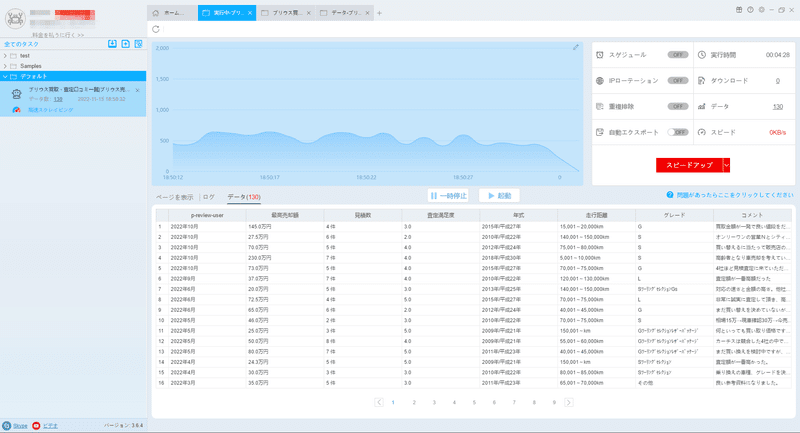Click the YouTube video icon at bottom left
800x433 pixels.
click(36, 425)
